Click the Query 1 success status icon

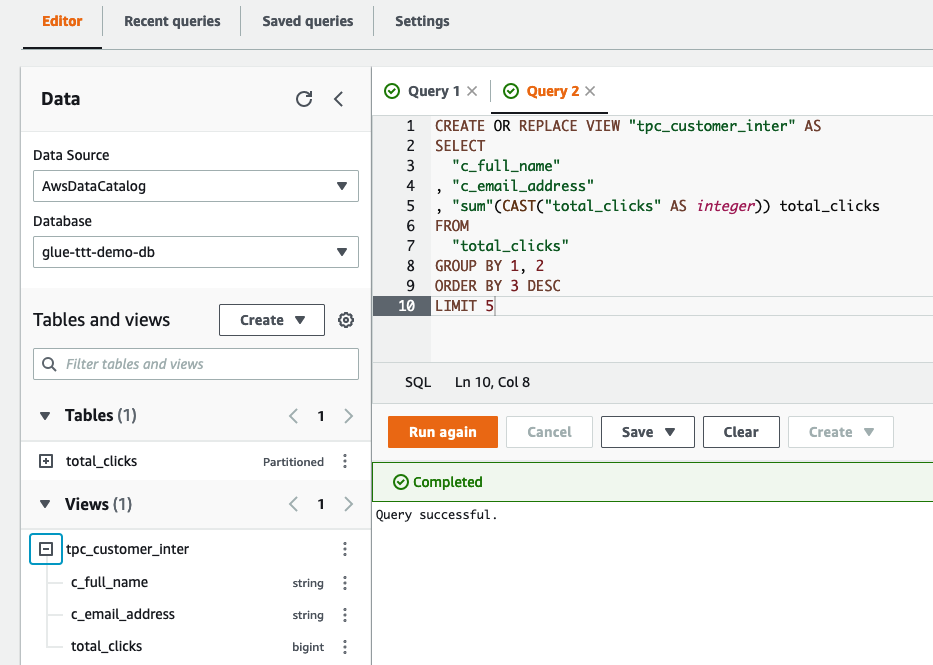(x=392, y=91)
